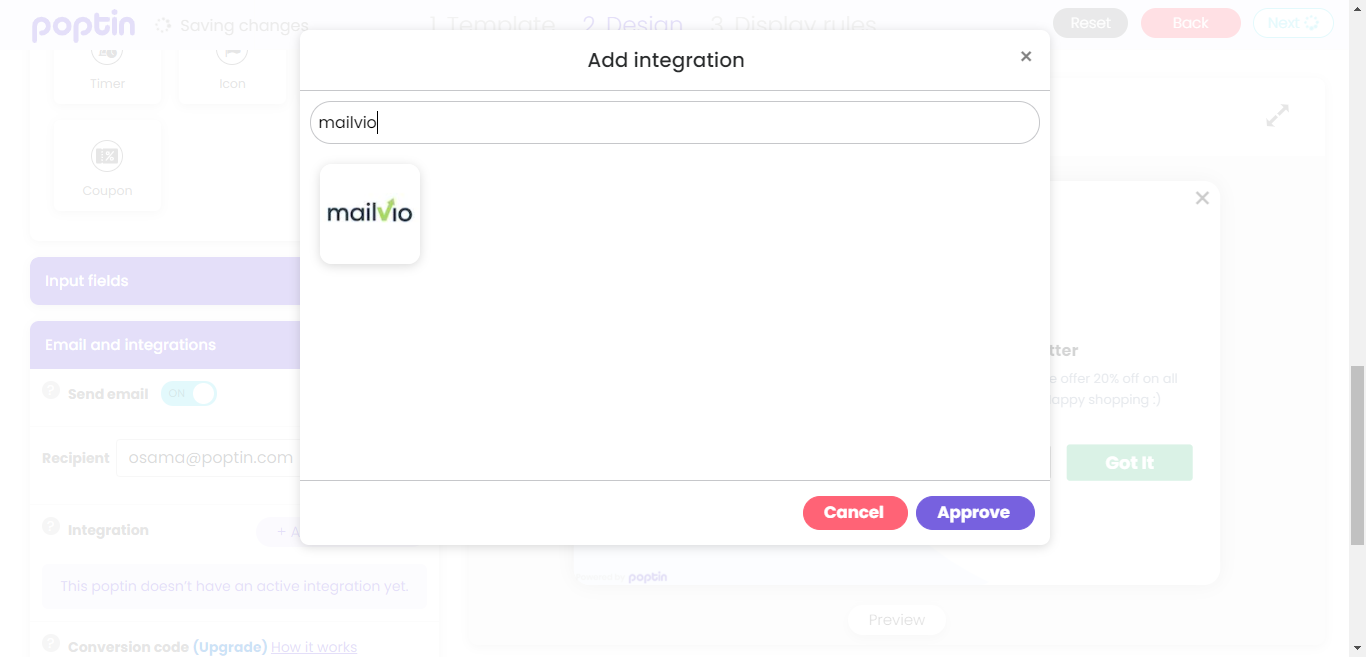Click the integration search field
Viewport: 1366px width, 657px height.
675,123
